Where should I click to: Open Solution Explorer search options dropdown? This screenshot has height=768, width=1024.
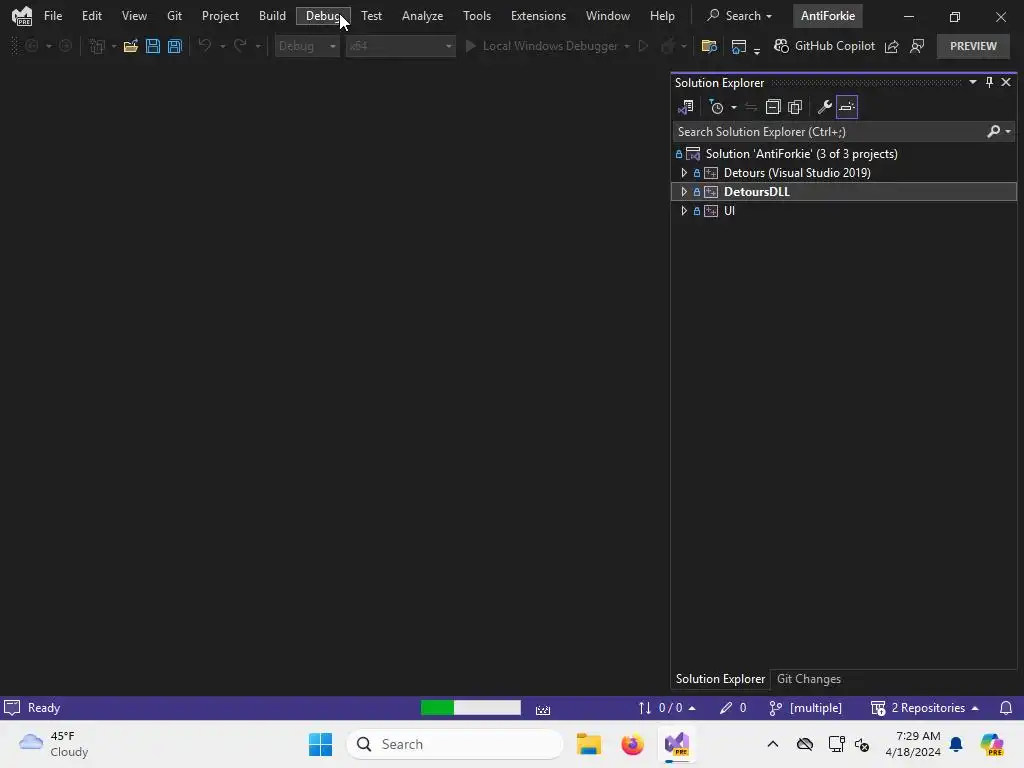[x=1008, y=132]
